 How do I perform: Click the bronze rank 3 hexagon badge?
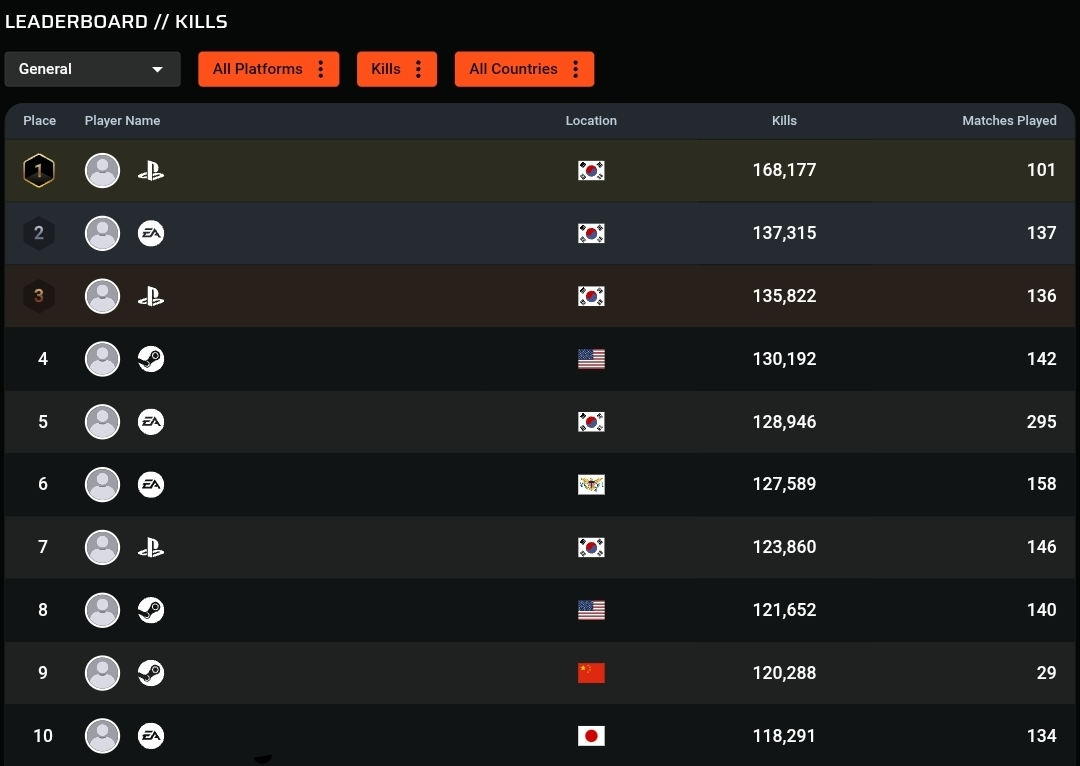coord(39,296)
